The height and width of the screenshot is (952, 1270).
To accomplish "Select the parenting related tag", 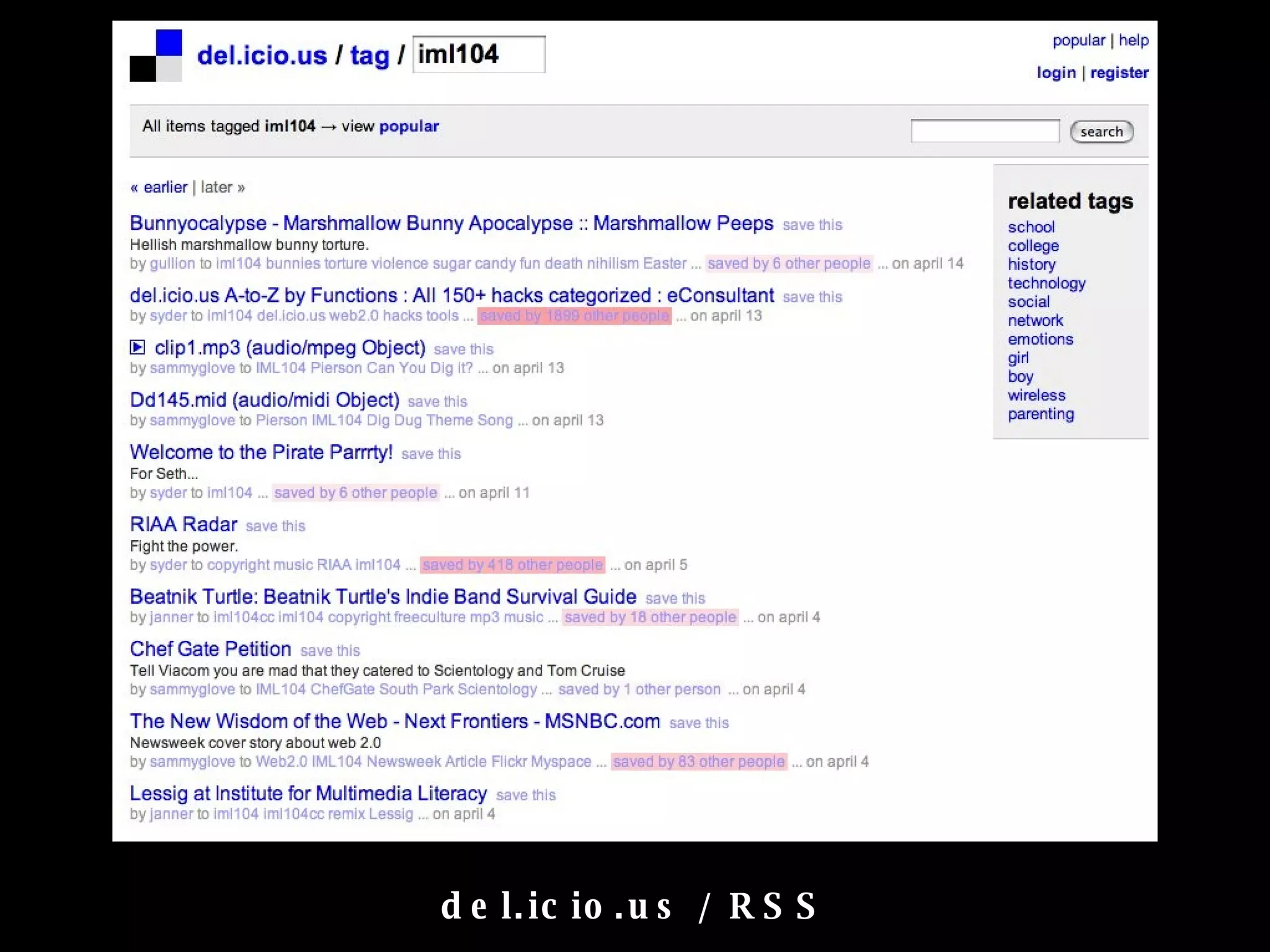I will (1041, 414).
